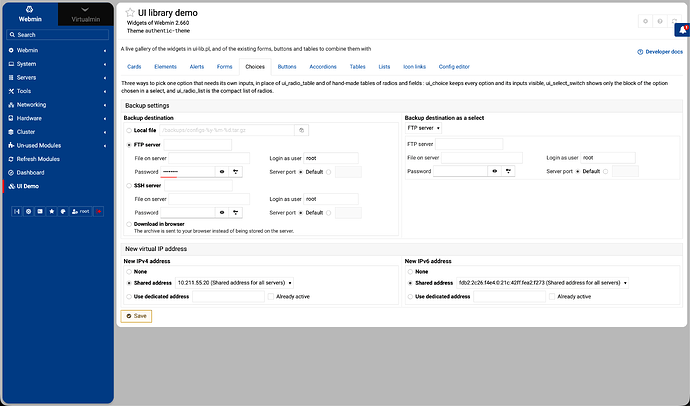Image resolution: width=690 pixels, height=406 pixels.
Task: Expand the Networking sidebar category
Action: click(58, 105)
